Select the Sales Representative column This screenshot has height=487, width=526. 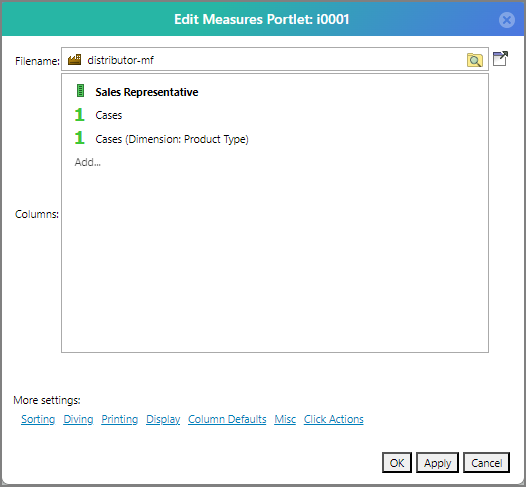tap(147, 92)
